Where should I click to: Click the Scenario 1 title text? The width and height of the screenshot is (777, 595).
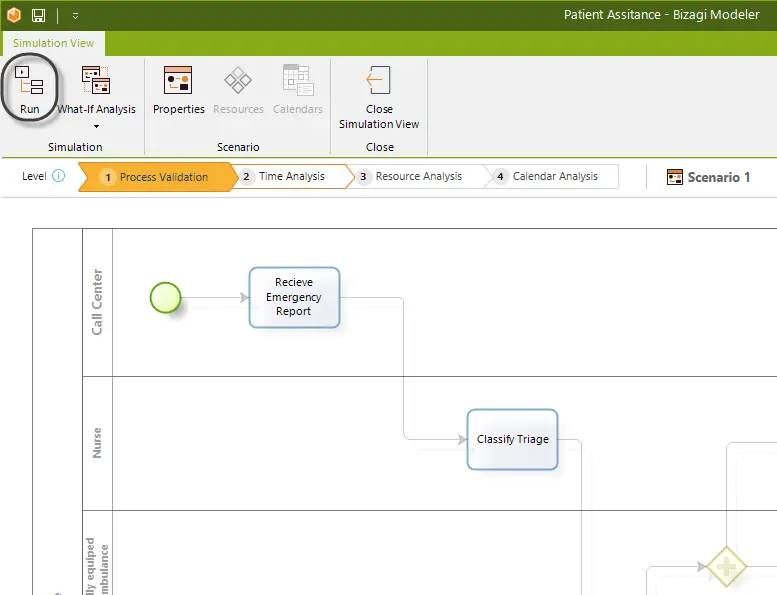coord(719,177)
